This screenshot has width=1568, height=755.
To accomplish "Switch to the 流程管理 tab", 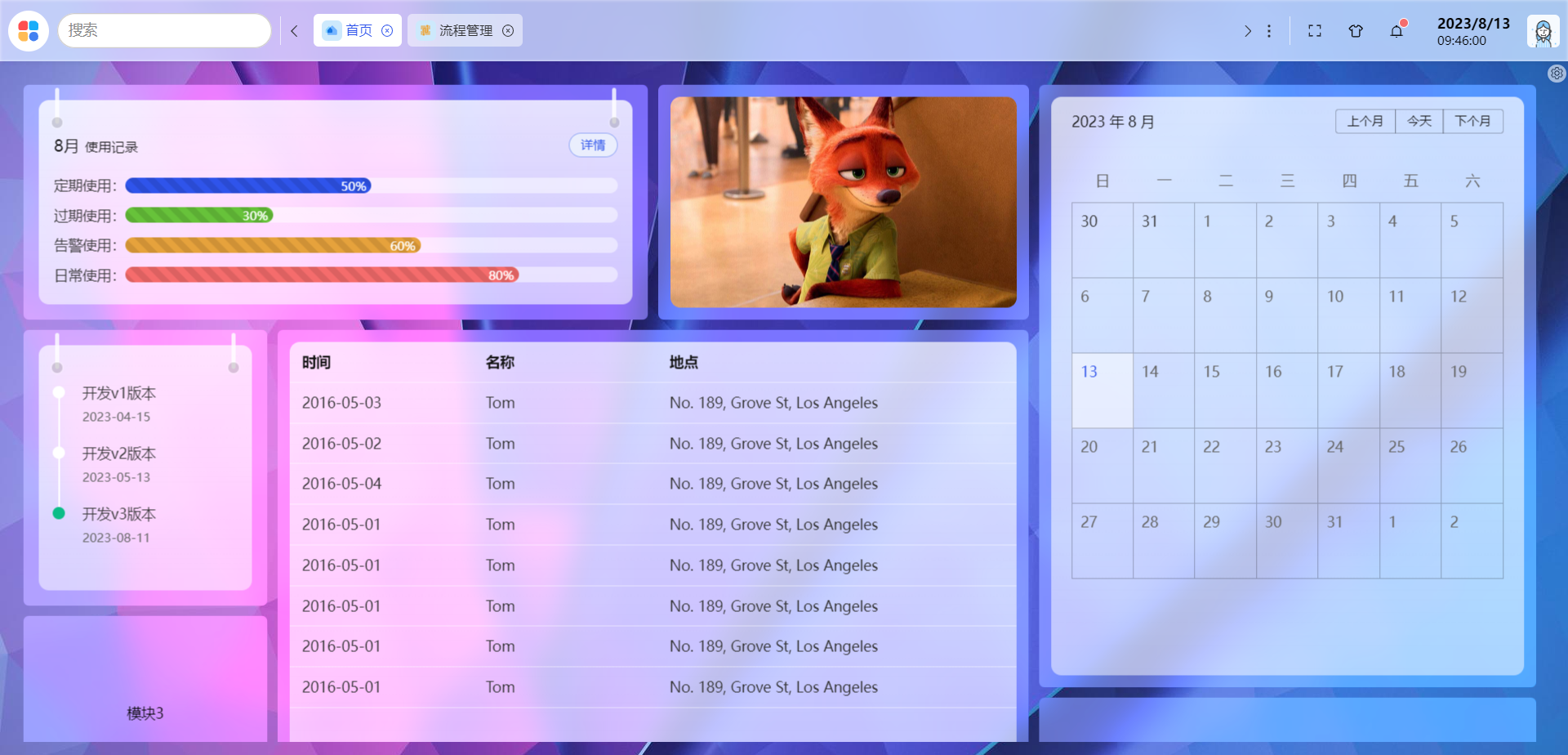I will 465,30.
